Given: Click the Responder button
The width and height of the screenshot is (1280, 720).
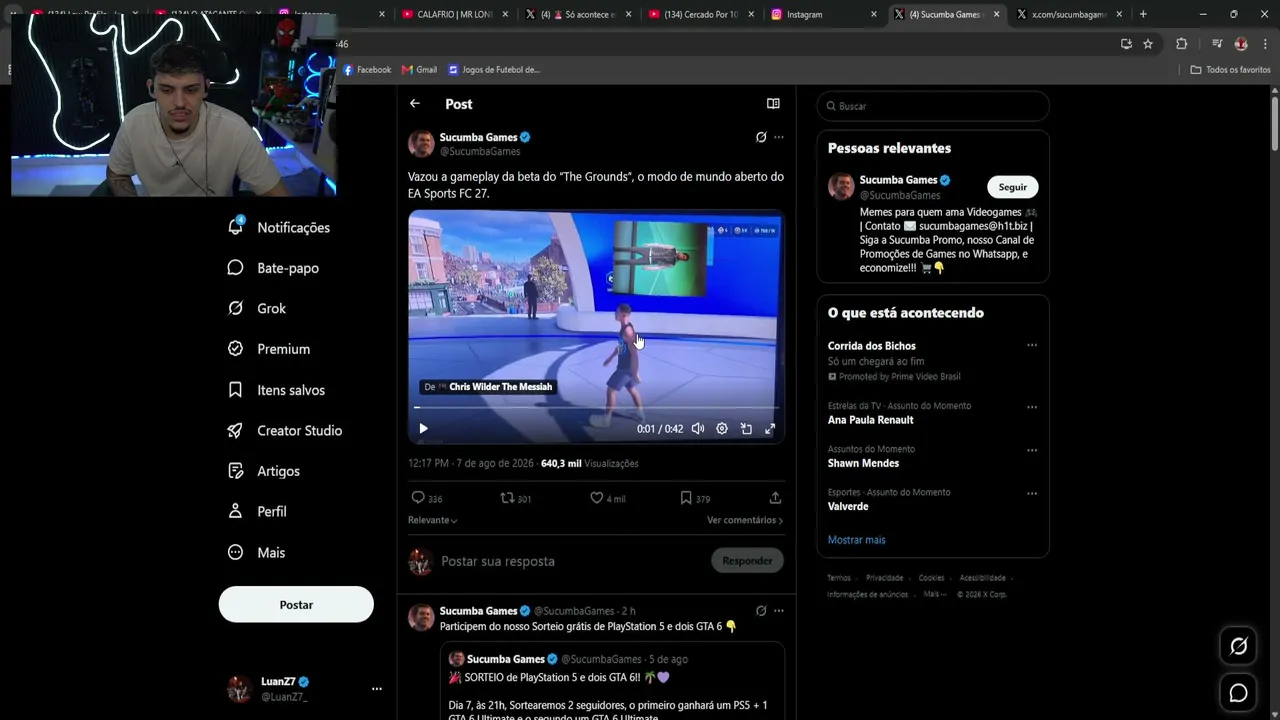Looking at the screenshot, I should [747, 561].
